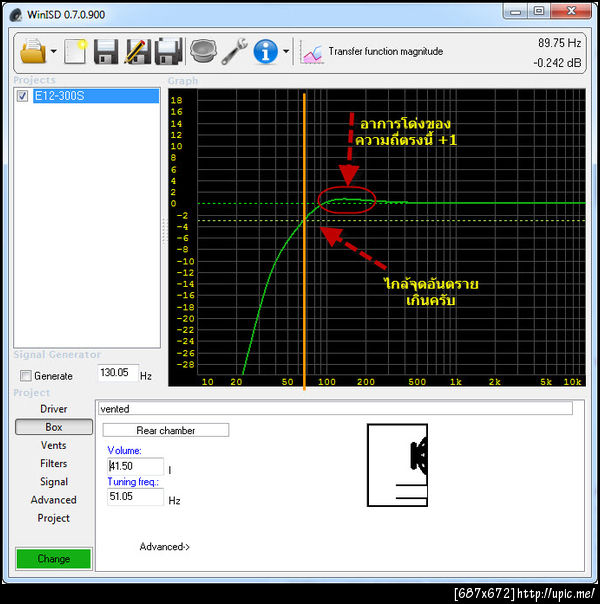Expand the info icon dropdown arrow
The height and width of the screenshot is (604, 600).
286,51
